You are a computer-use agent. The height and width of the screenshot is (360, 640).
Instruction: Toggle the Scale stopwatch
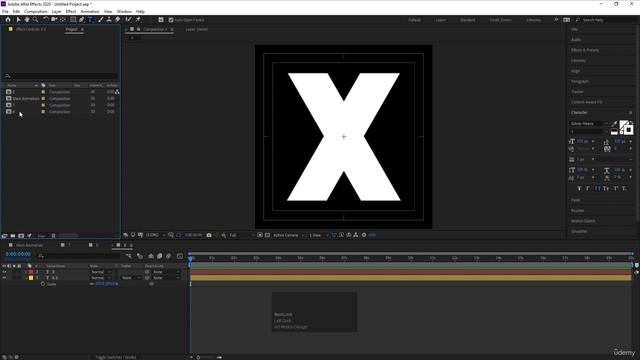click(x=43, y=284)
